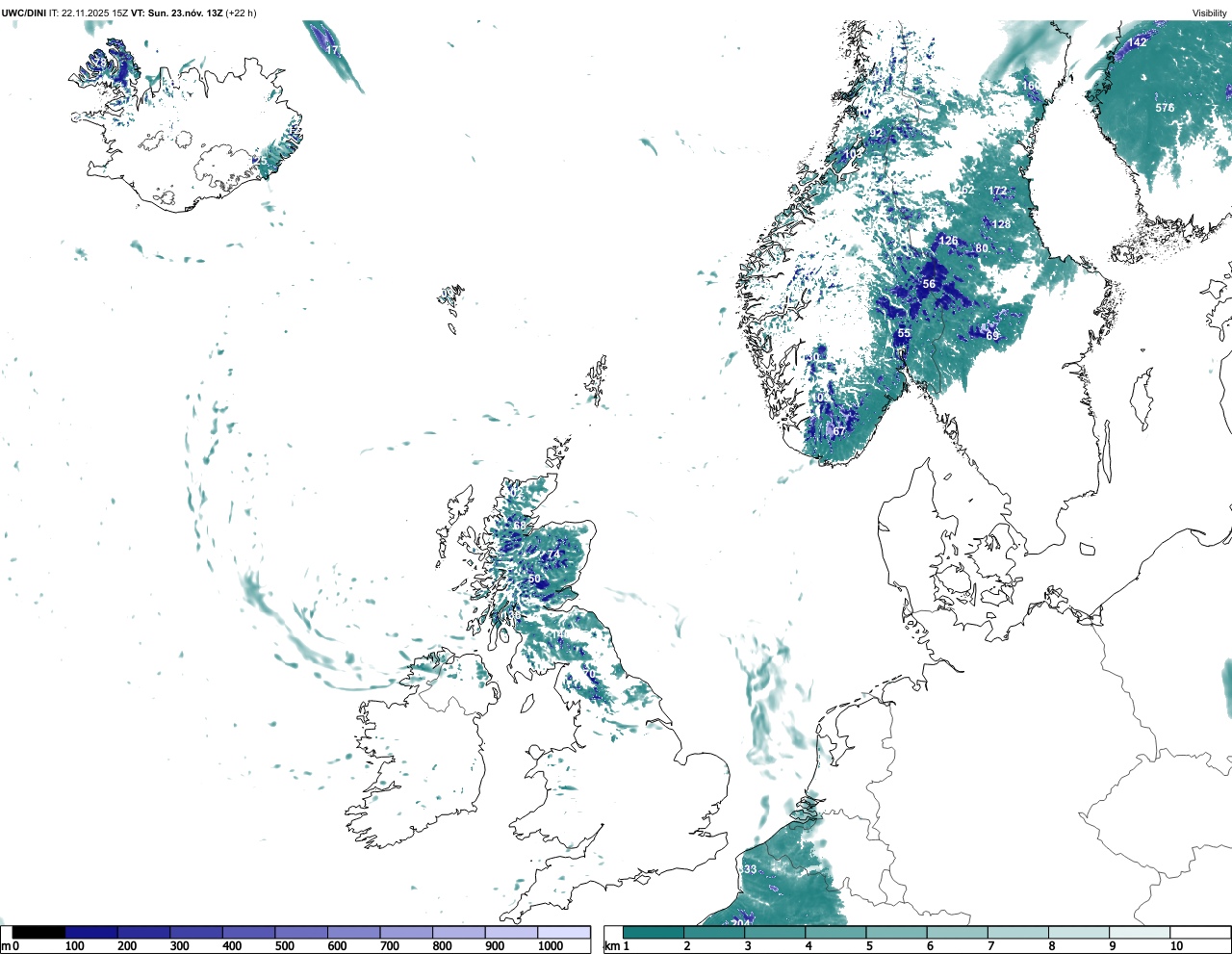Click the '500' tick label on the metre scale
The height and width of the screenshot is (954, 1232).
click(x=284, y=947)
